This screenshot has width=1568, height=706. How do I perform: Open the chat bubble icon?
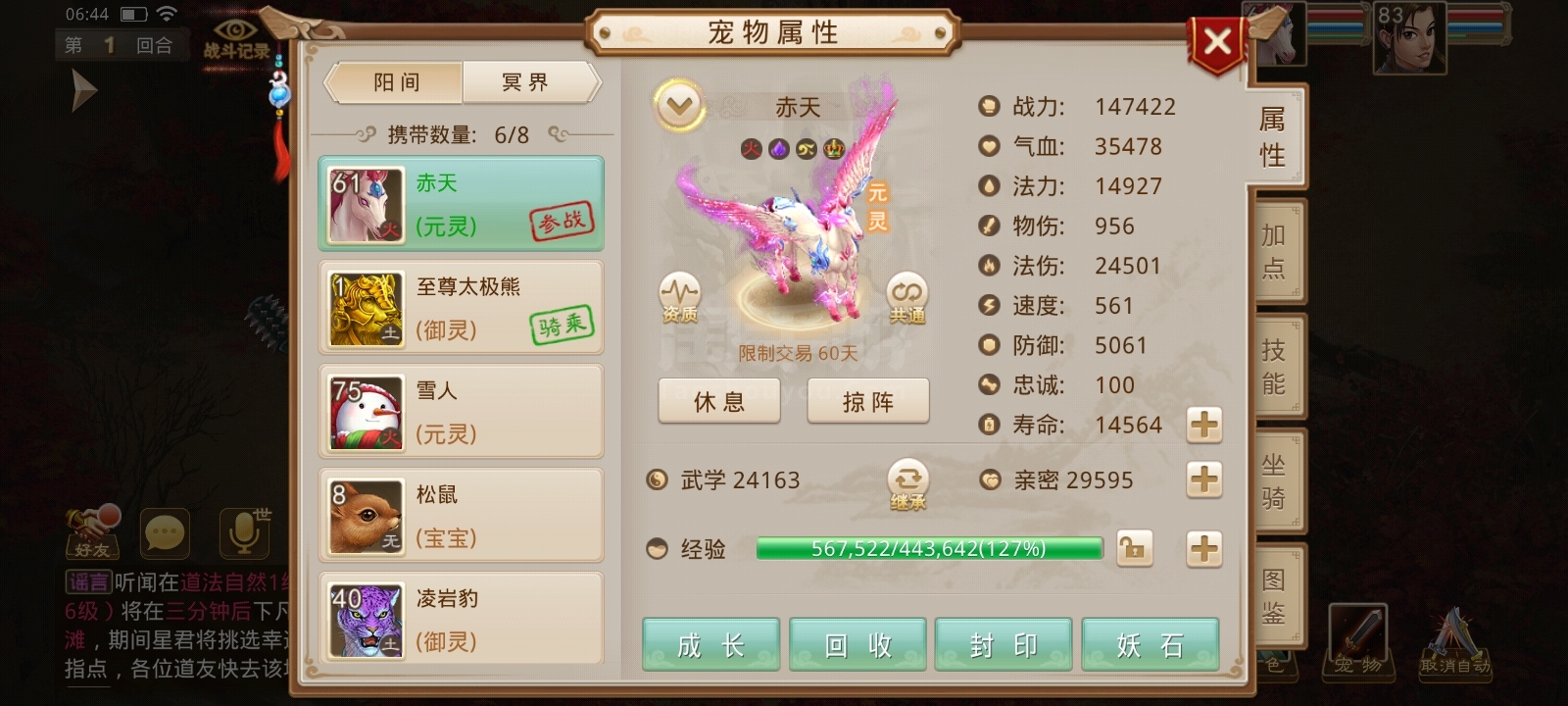point(165,534)
